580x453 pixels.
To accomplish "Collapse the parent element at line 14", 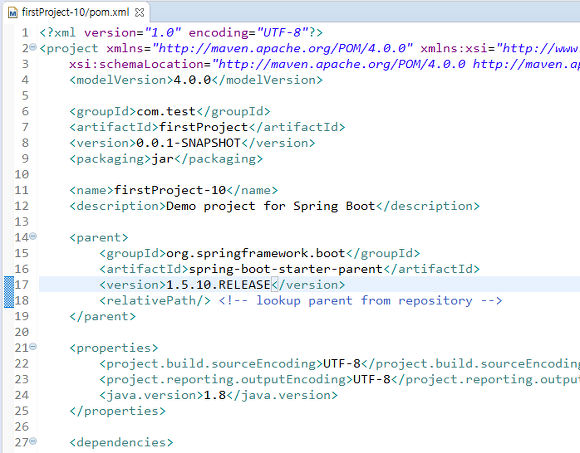I will pos(33,236).
